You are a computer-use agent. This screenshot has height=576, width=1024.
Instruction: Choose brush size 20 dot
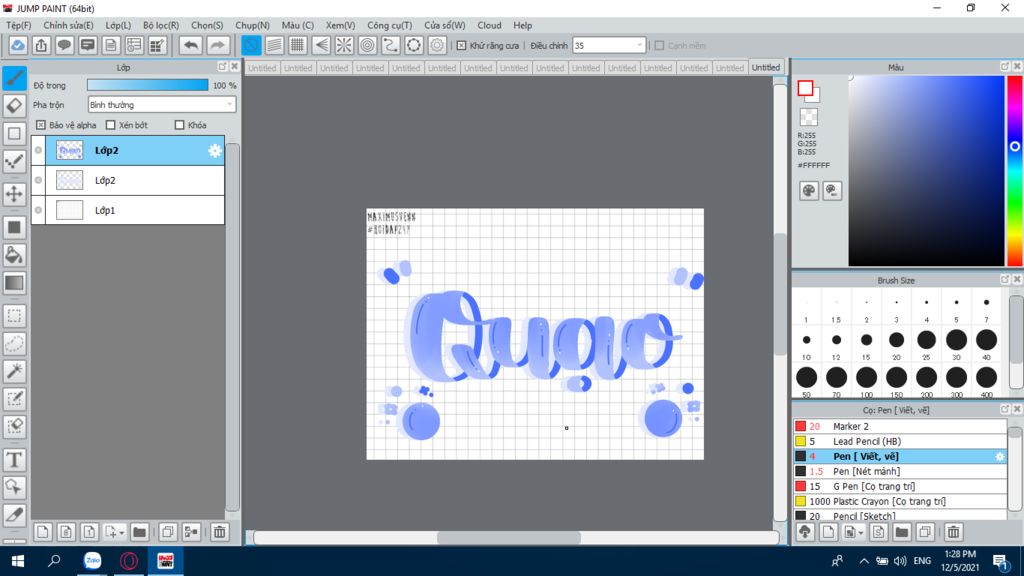pos(897,340)
